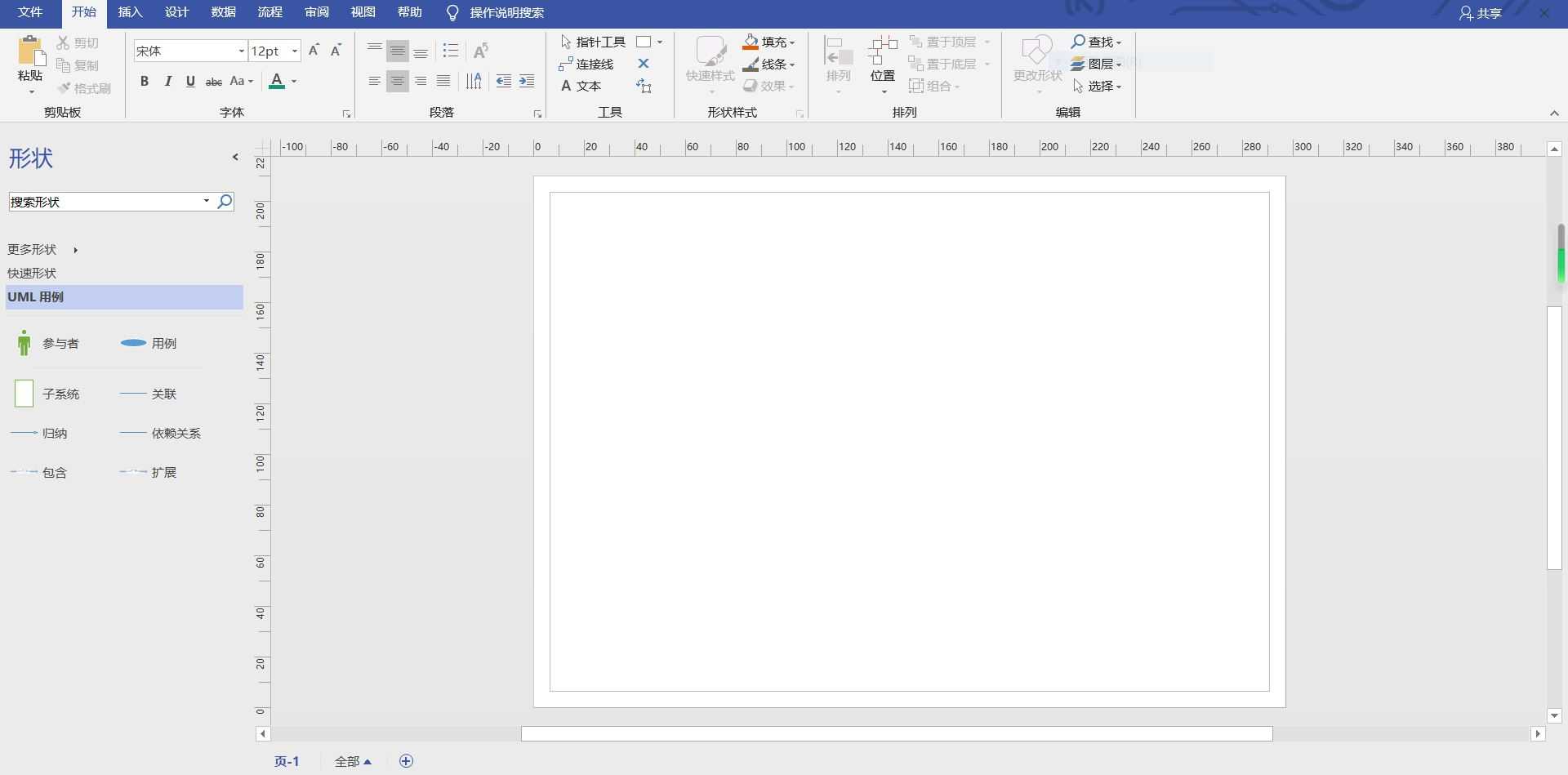1568x775 pixels.
Task: Select the Format Painter brush
Action: click(63, 88)
